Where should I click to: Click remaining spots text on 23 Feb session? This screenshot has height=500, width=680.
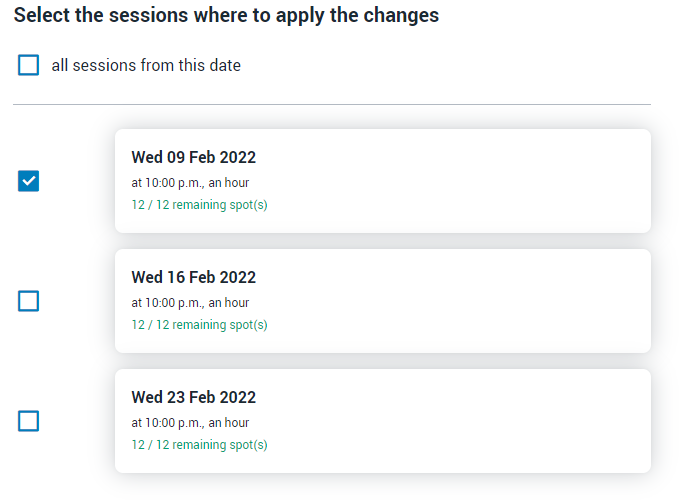(x=199, y=445)
